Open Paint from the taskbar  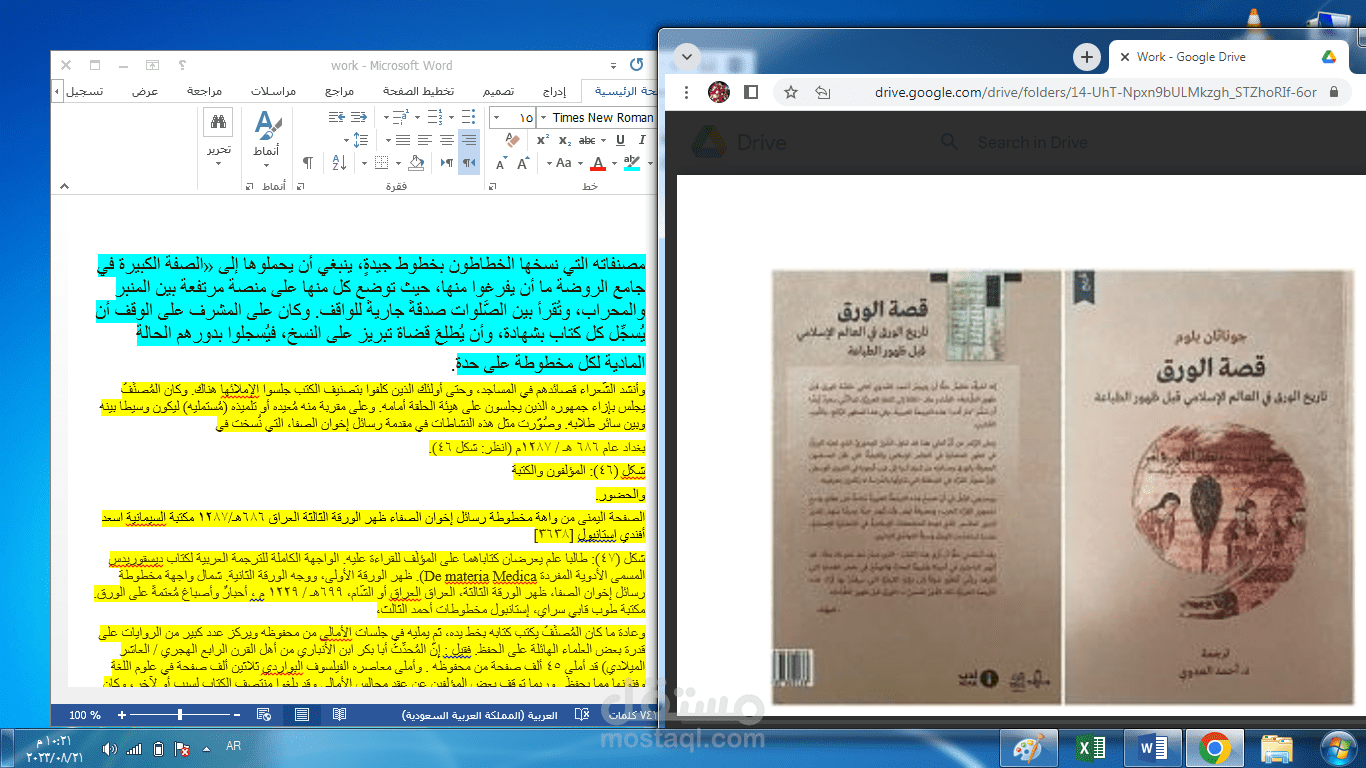pos(1028,747)
